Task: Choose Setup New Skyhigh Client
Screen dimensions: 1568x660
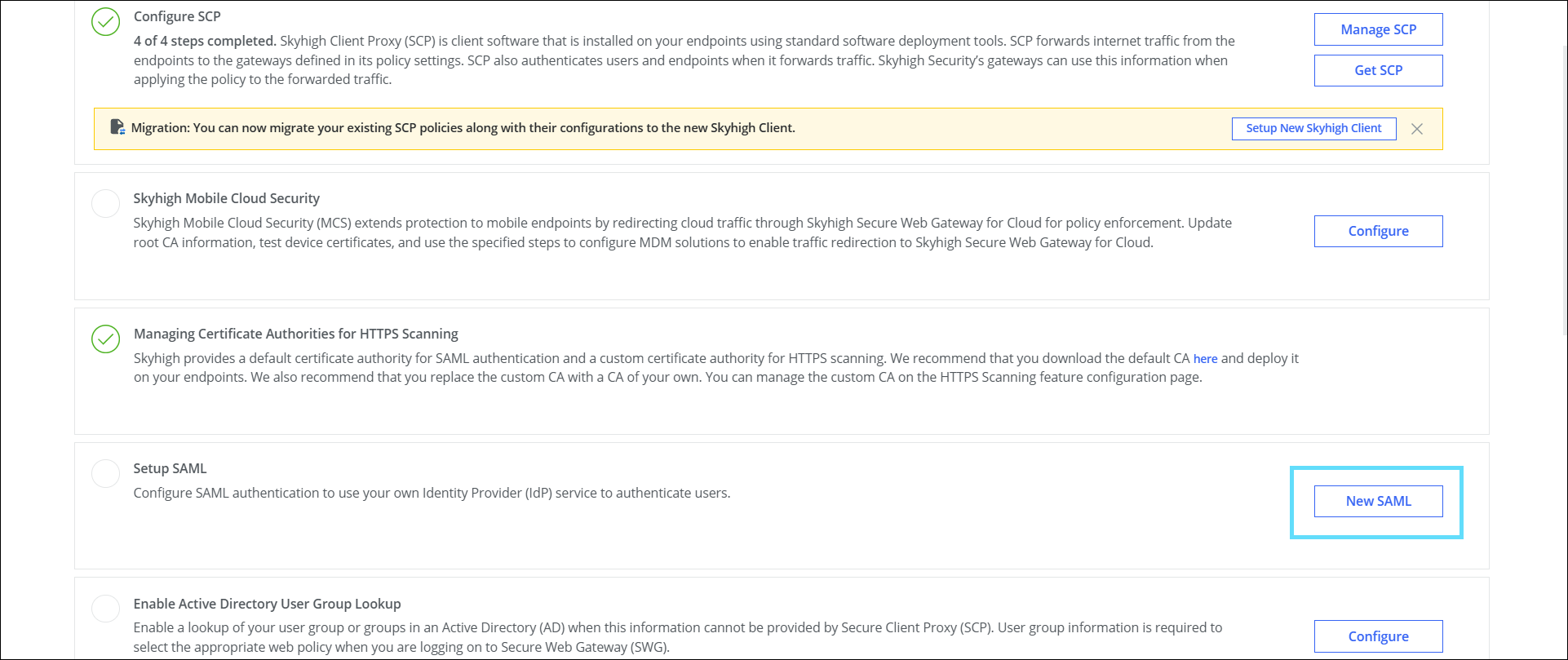Action: [1313, 128]
